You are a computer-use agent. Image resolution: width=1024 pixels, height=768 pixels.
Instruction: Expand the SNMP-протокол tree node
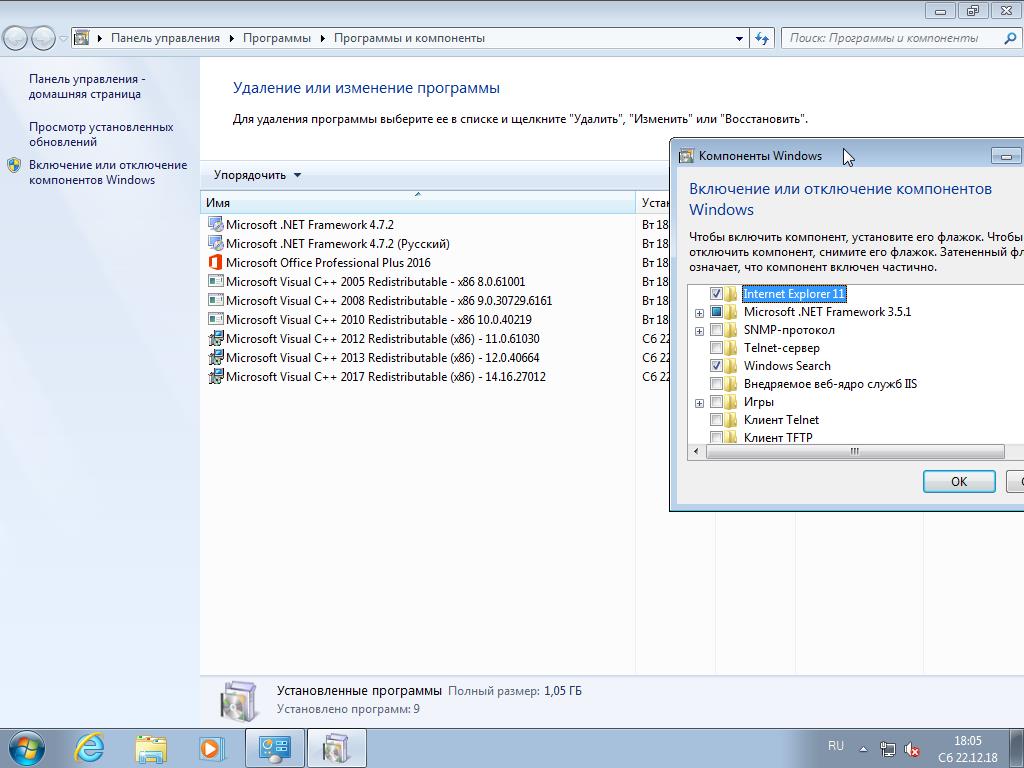[699, 330]
